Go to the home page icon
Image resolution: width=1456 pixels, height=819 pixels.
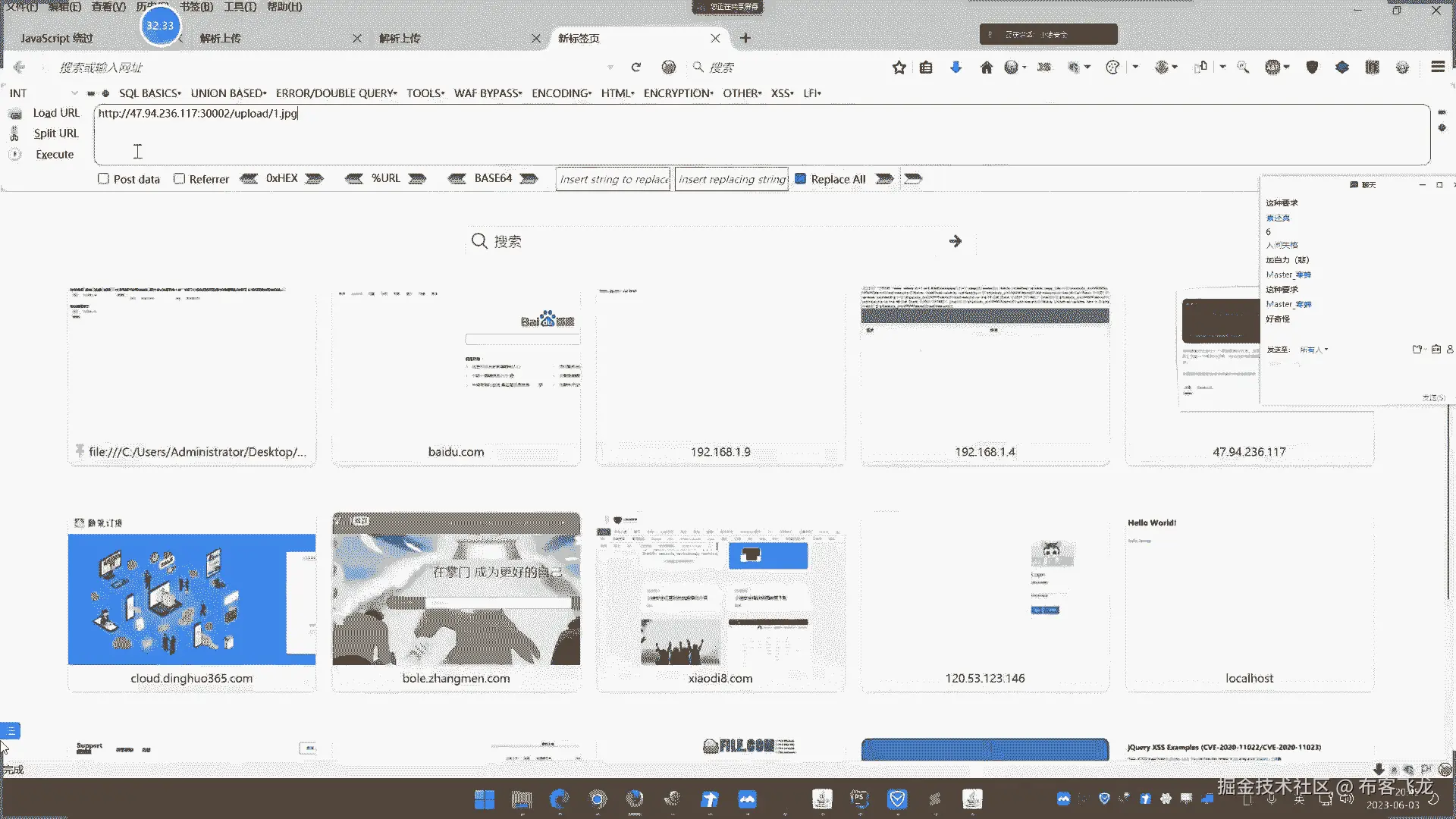(986, 67)
